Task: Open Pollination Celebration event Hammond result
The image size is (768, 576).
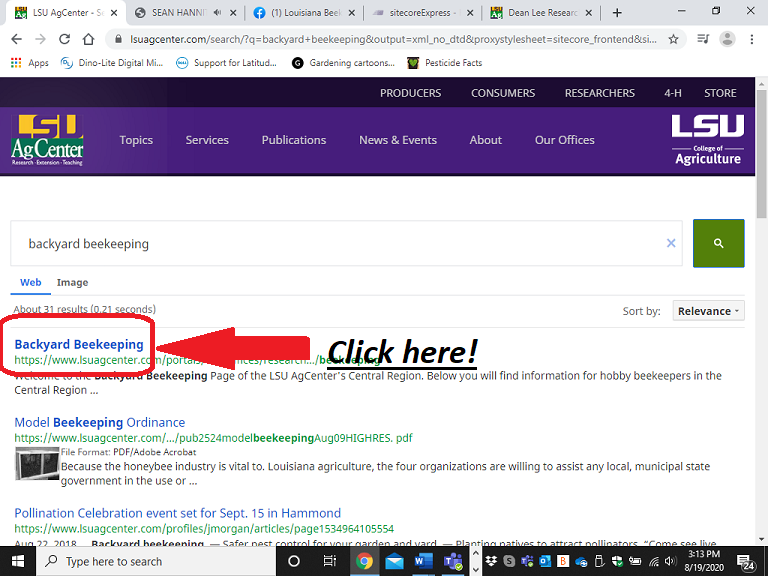Action: tap(177, 513)
